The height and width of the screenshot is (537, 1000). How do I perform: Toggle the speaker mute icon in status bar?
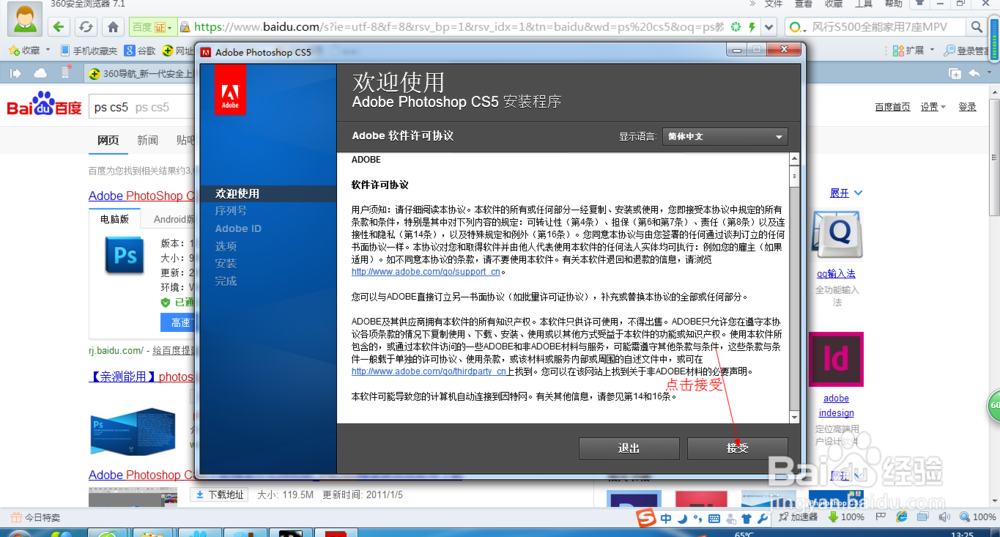coord(944,517)
